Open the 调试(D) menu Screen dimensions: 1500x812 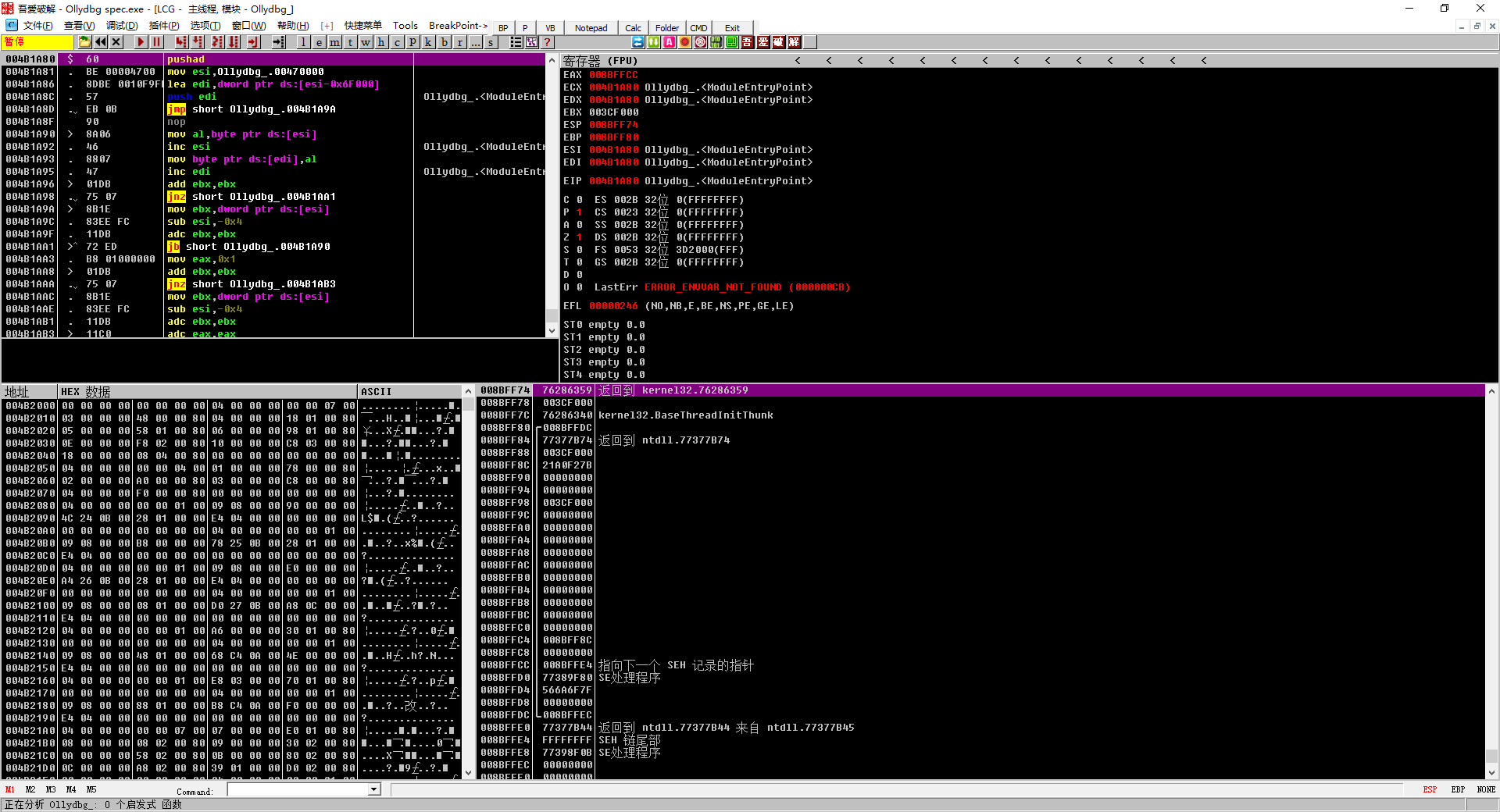122,26
